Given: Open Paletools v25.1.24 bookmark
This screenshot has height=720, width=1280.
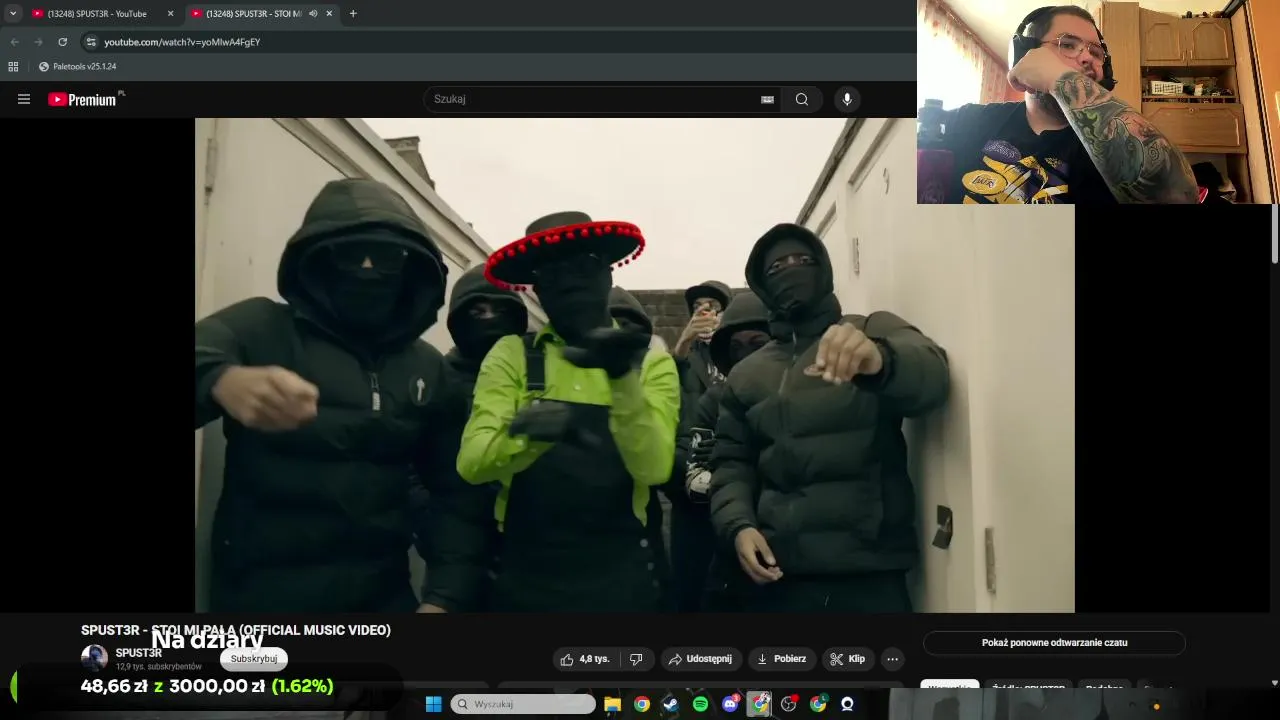Looking at the screenshot, I should [78, 66].
